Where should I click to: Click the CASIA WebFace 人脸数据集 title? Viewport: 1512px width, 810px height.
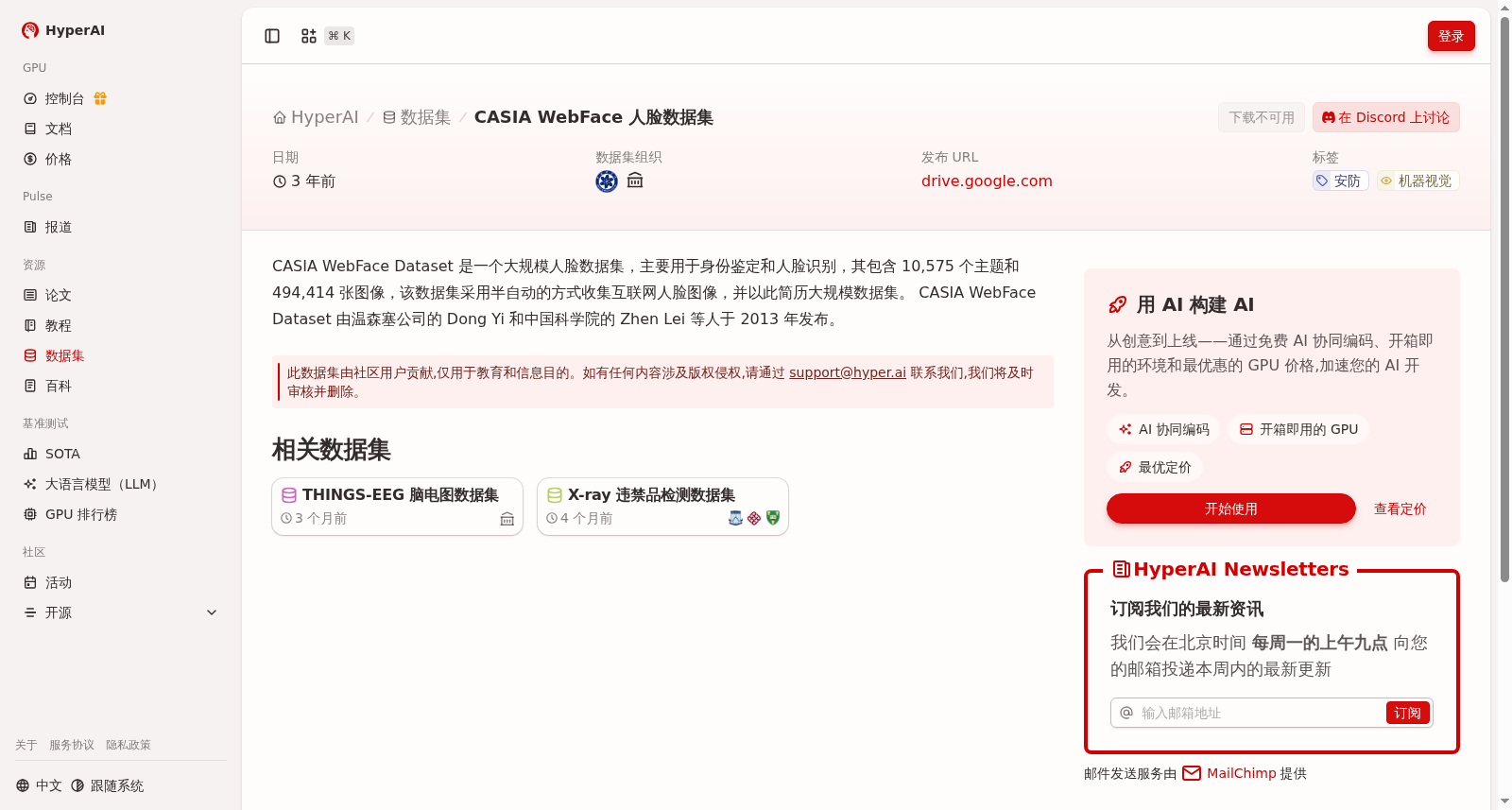pos(593,117)
